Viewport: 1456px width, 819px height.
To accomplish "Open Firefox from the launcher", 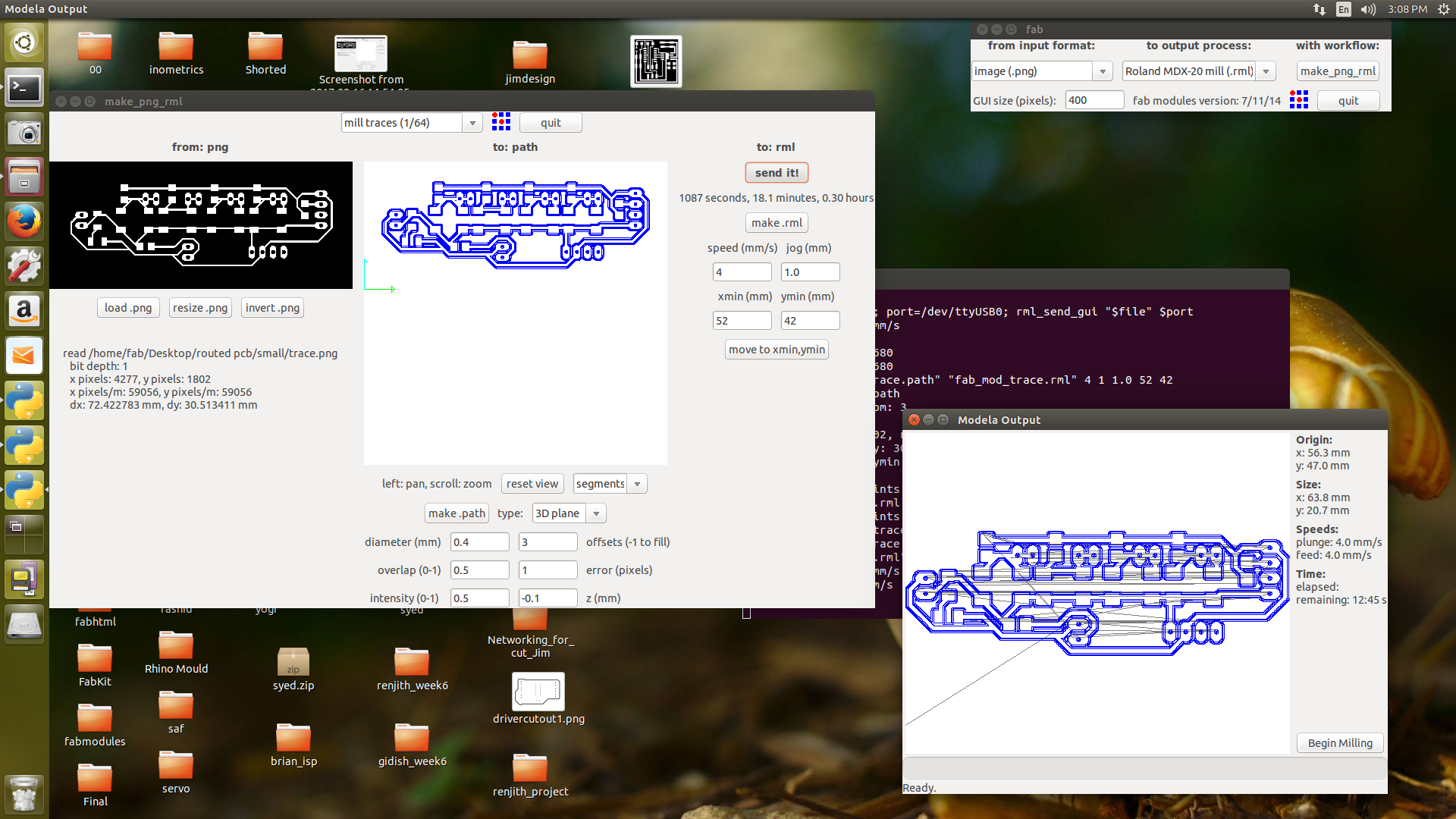I will [x=24, y=221].
